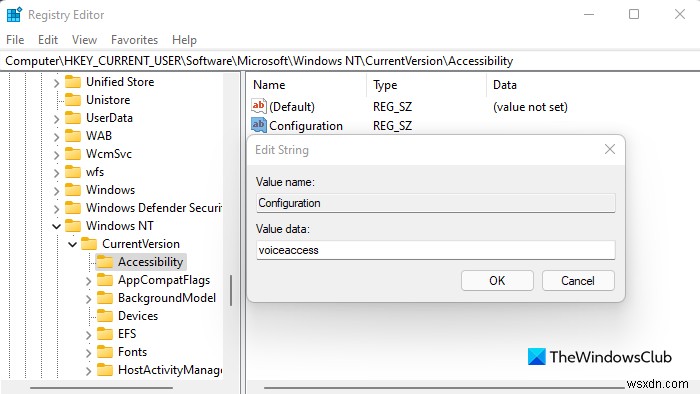Cancel the Edit String dialog
This screenshot has width=700, height=394.
[x=578, y=281]
